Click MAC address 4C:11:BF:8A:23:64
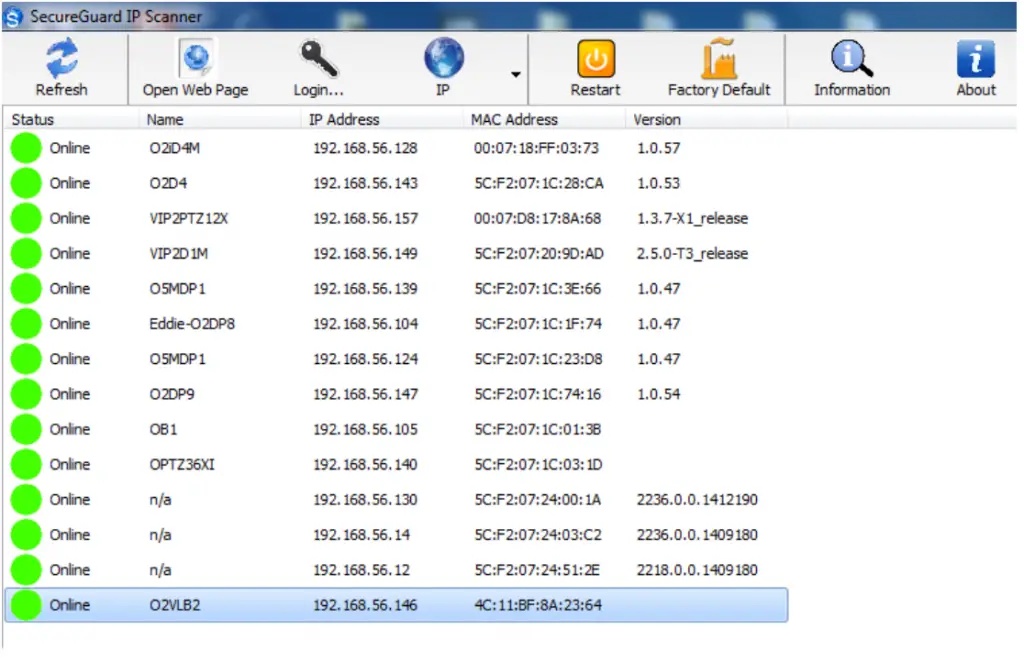The width and height of the screenshot is (1024, 662). pyautogui.click(x=537, y=606)
